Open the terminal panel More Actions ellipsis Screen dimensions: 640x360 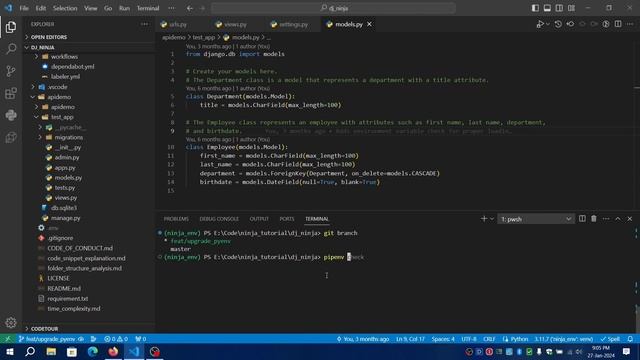(606, 219)
